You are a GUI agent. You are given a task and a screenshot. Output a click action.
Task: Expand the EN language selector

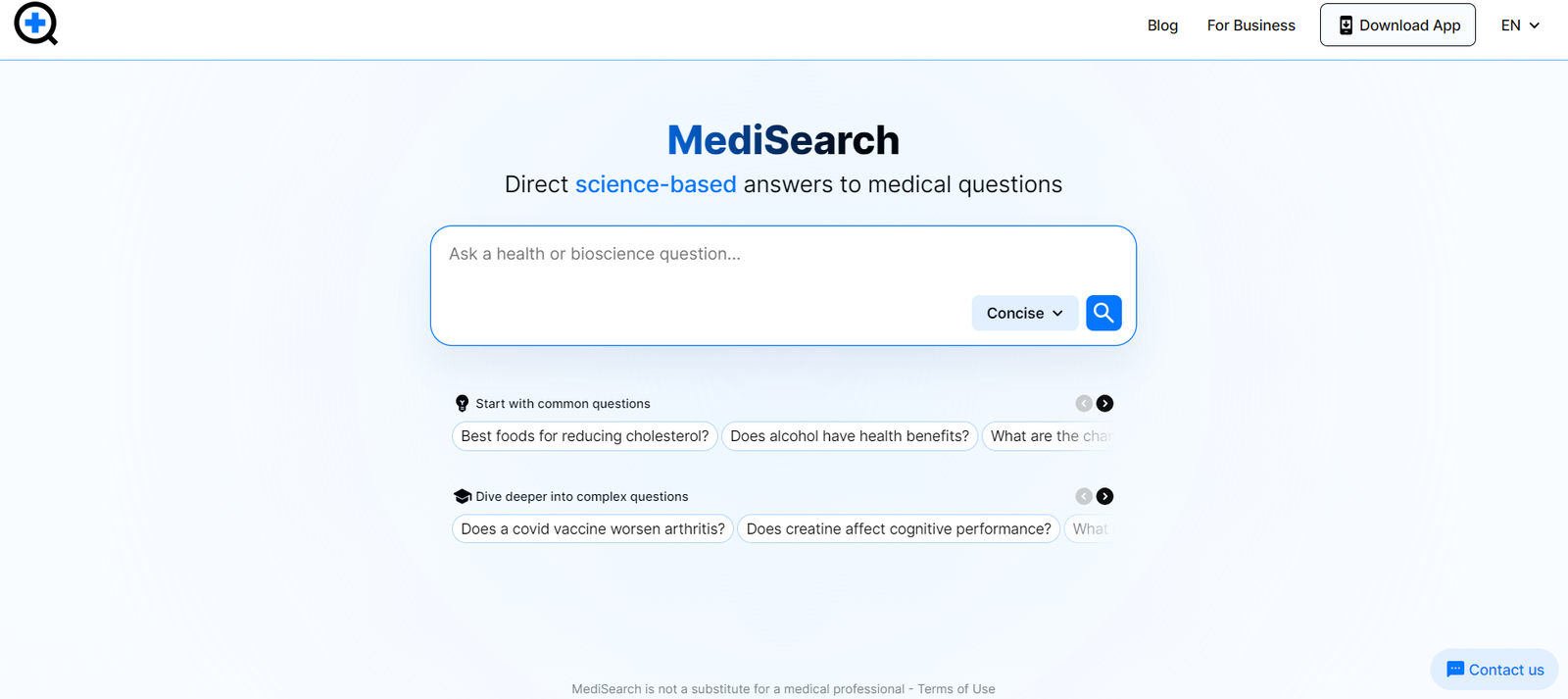click(x=1520, y=25)
